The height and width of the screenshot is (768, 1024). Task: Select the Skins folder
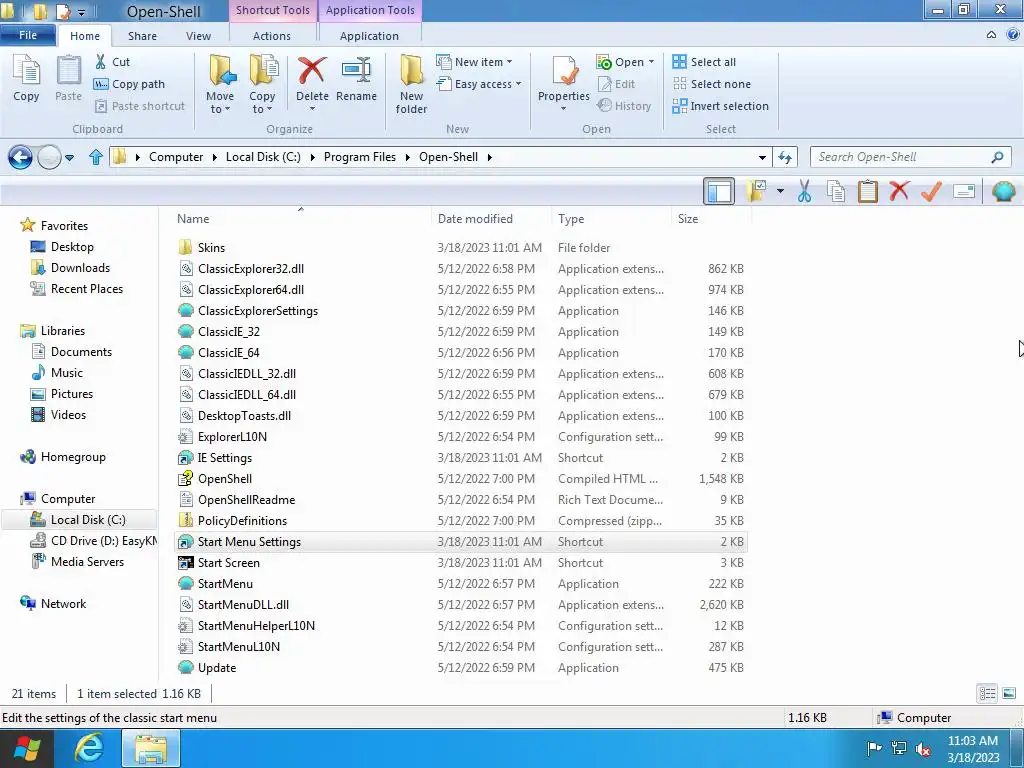coord(460,248)
